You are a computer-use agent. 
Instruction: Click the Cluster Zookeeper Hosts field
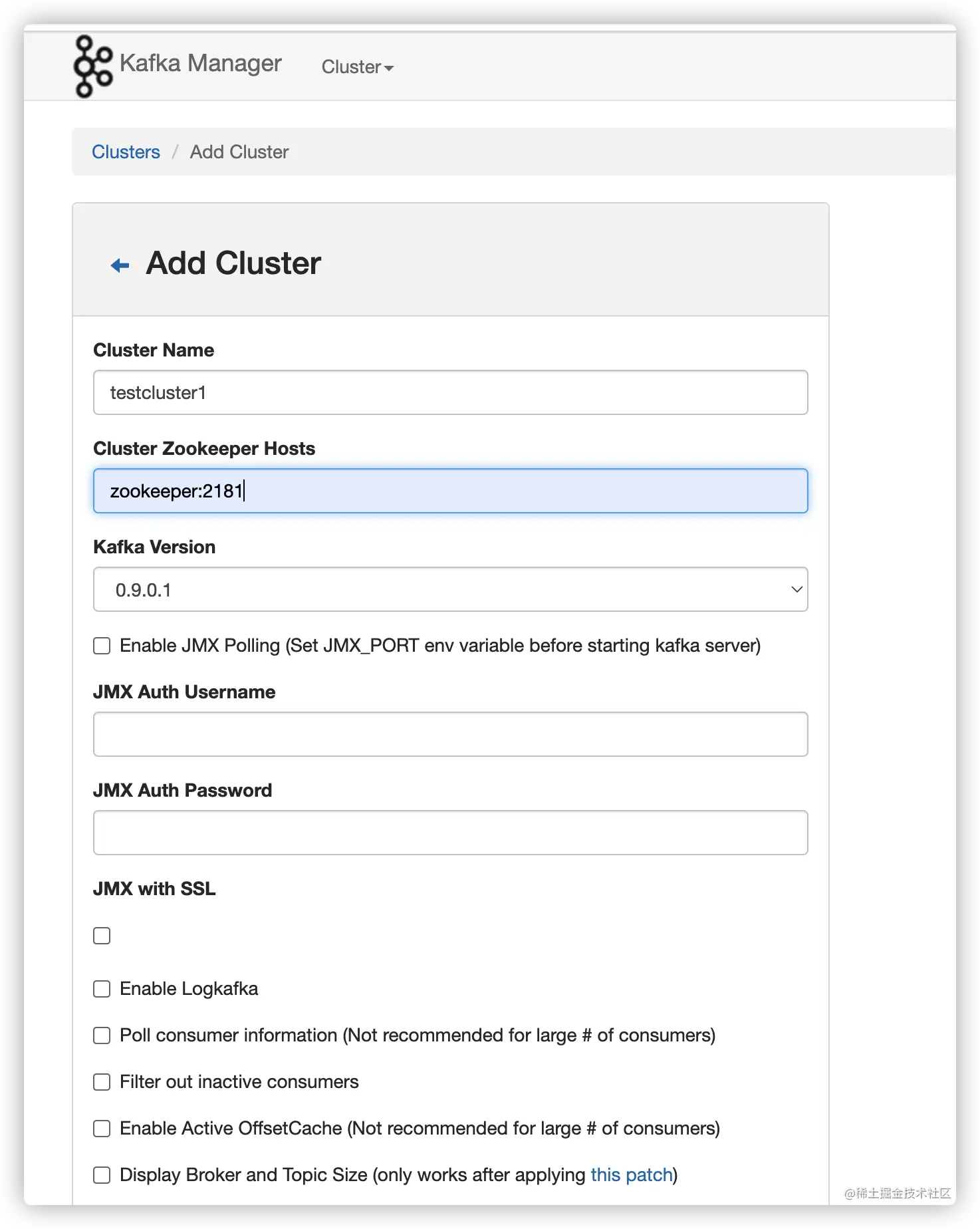pos(450,491)
